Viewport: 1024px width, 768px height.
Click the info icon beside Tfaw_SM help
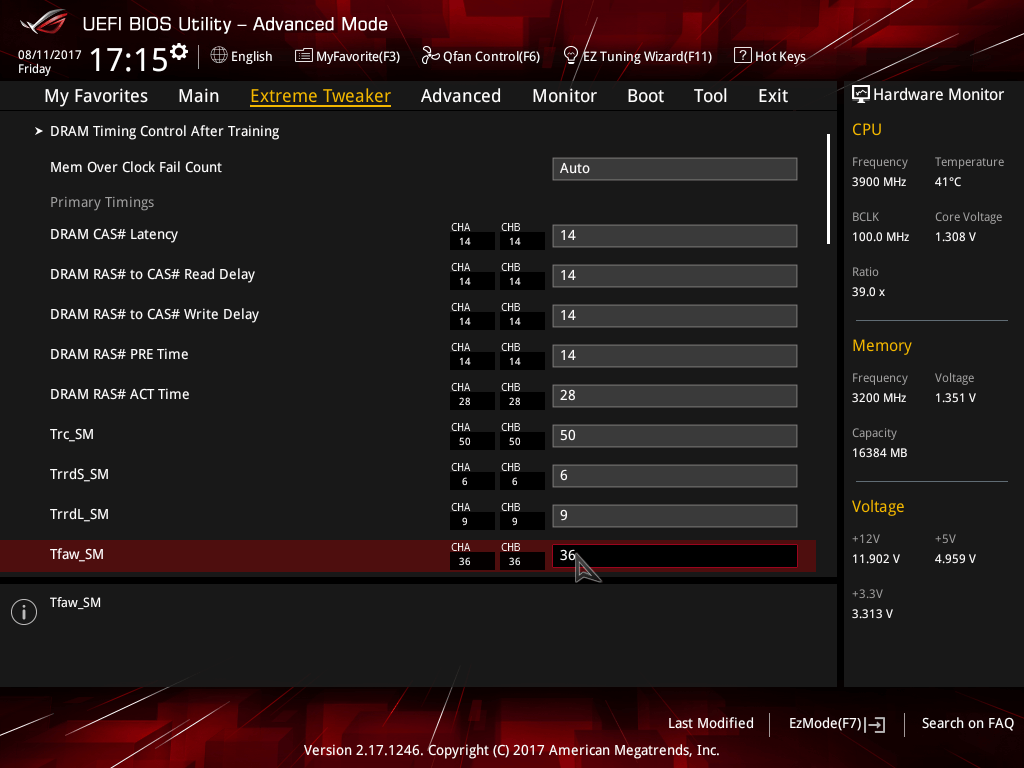24,612
